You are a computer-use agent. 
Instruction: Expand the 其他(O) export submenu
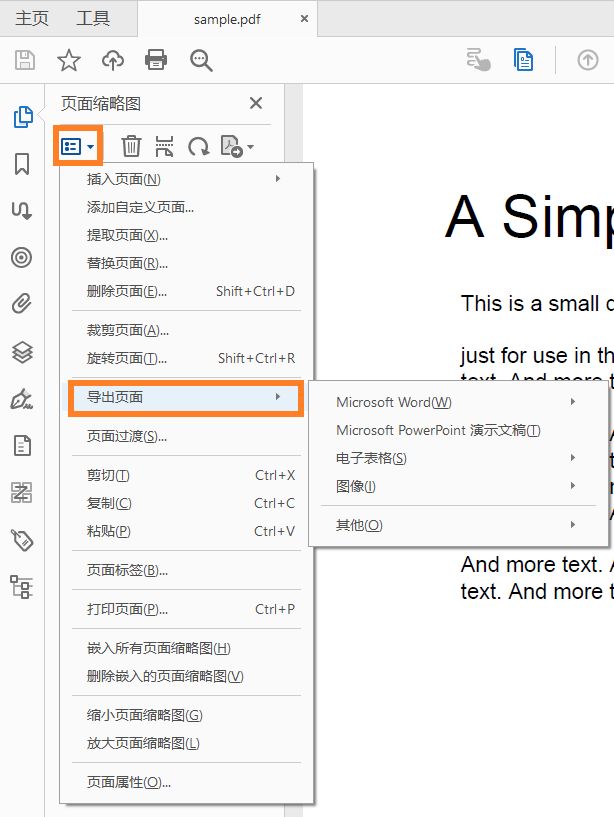[x=458, y=525]
